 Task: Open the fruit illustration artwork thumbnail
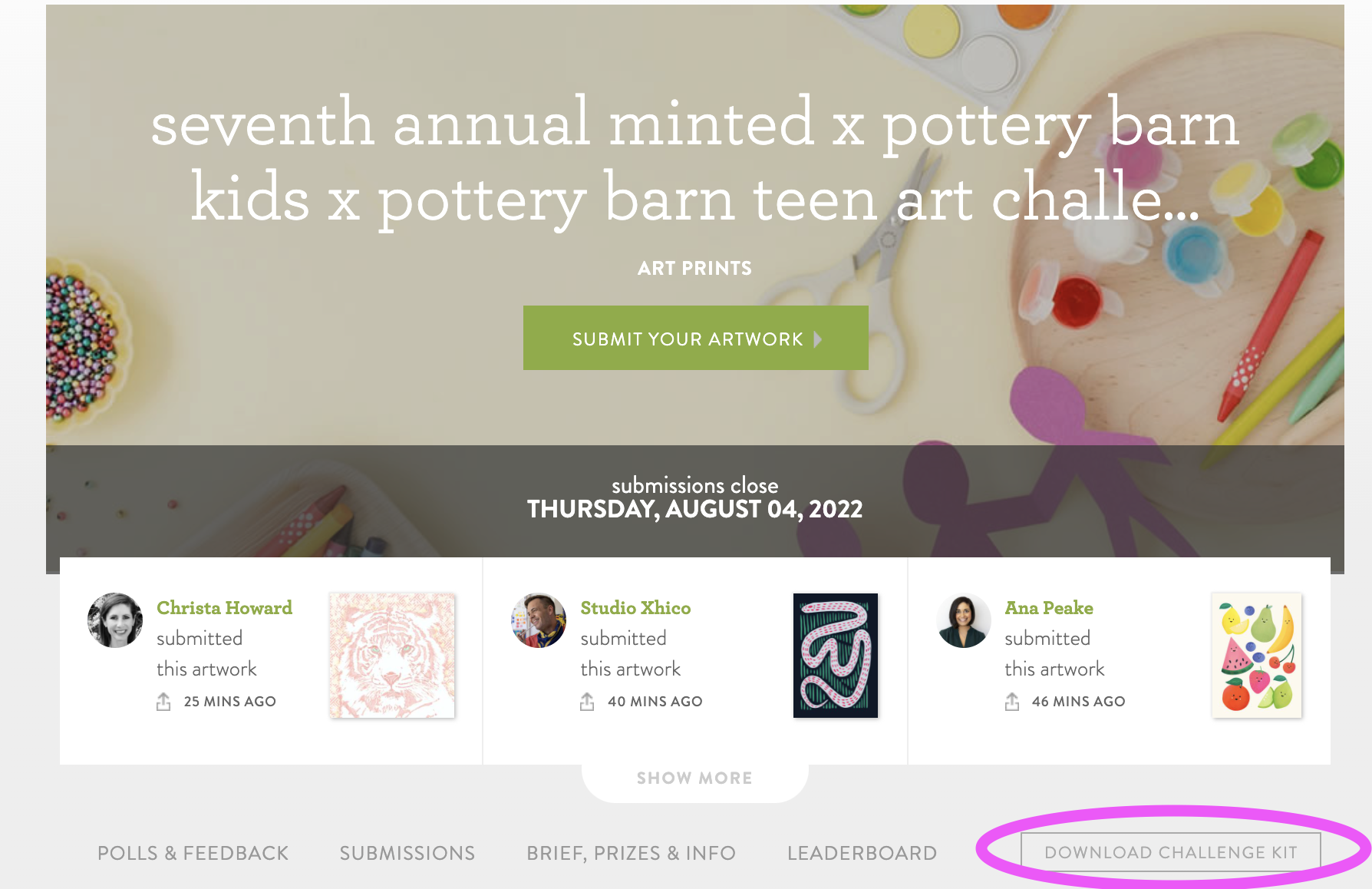click(1256, 655)
